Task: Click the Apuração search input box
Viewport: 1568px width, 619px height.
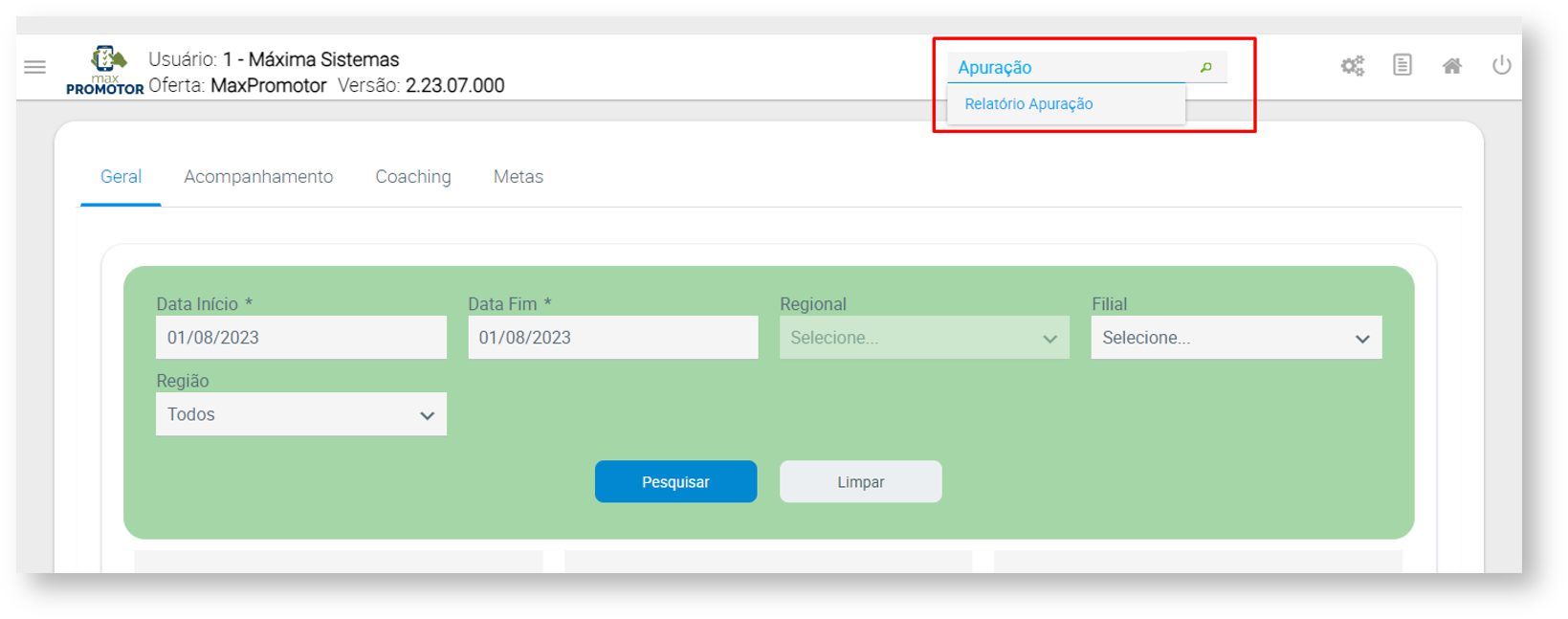Action: (x=1067, y=68)
